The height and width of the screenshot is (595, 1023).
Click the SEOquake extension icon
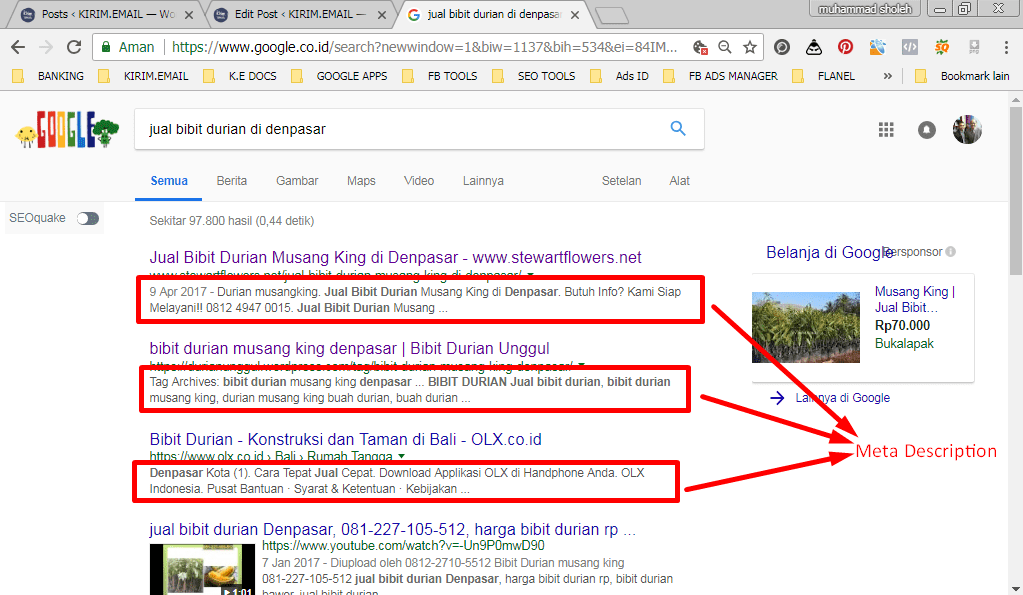pyautogui.click(x=940, y=47)
